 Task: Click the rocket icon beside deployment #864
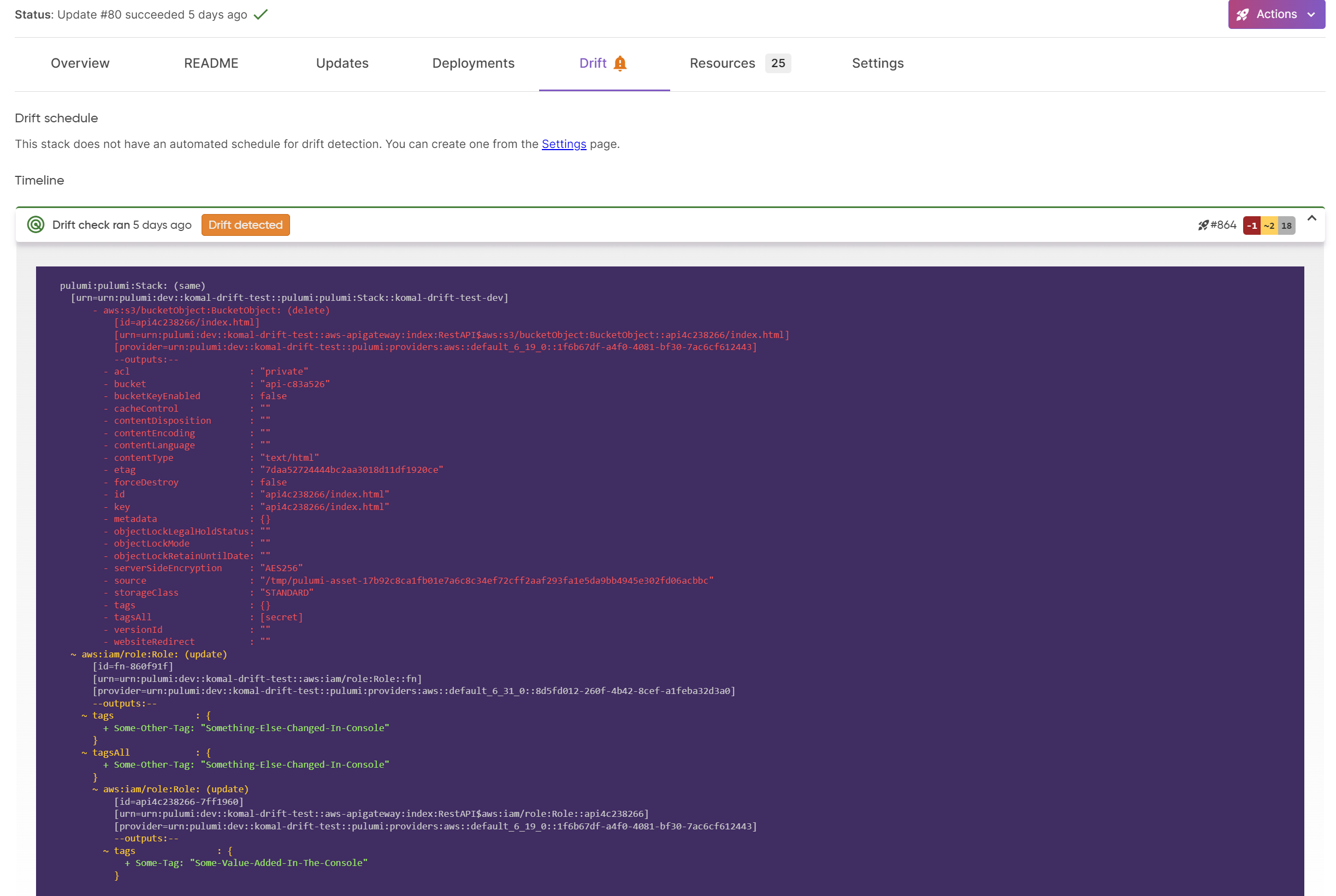click(1203, 225)
